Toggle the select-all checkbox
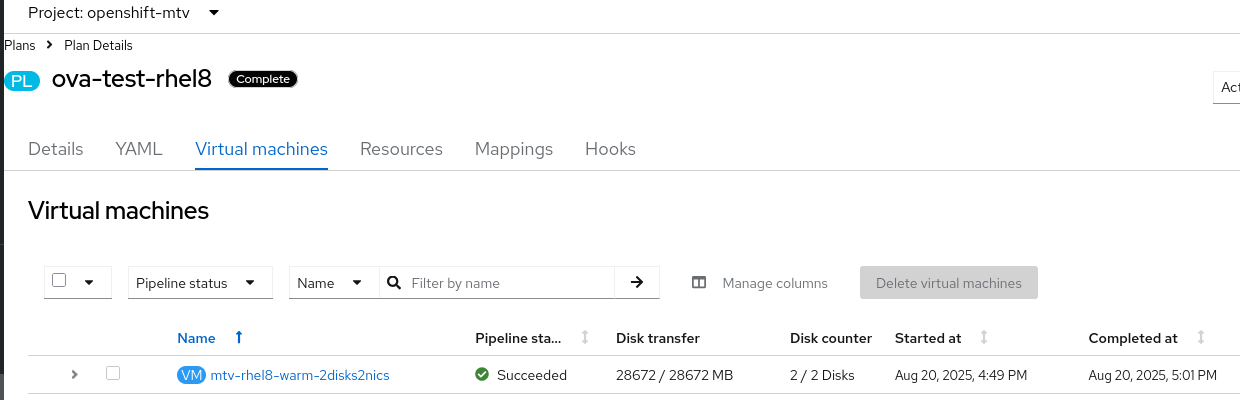The width and height of the screenshot is (1240, 400). (59, 281)
